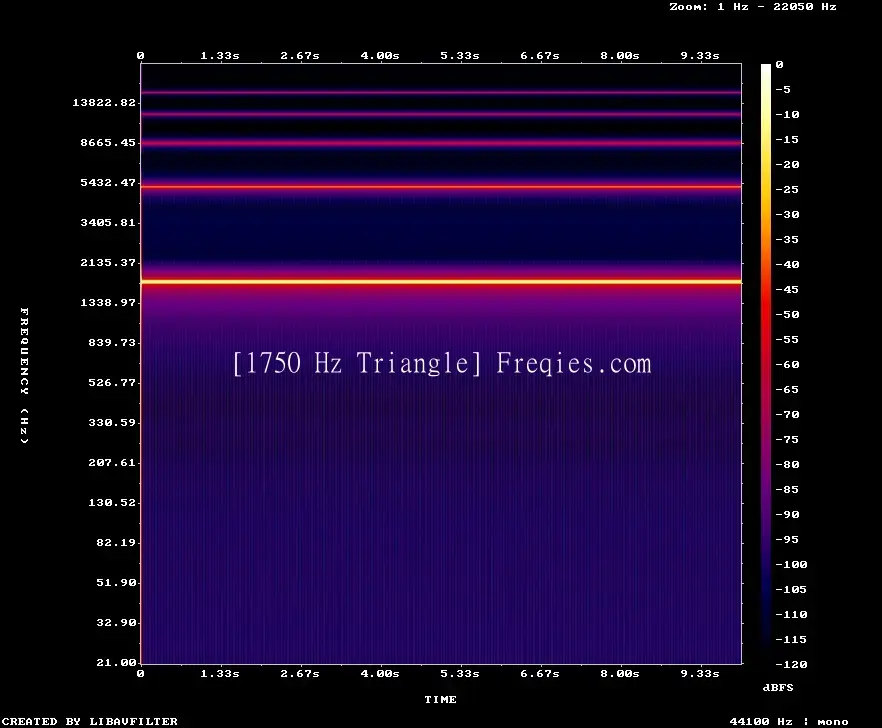
Task: Click the -40 value on dBFS scale
Action: click(x=788, y=264)
